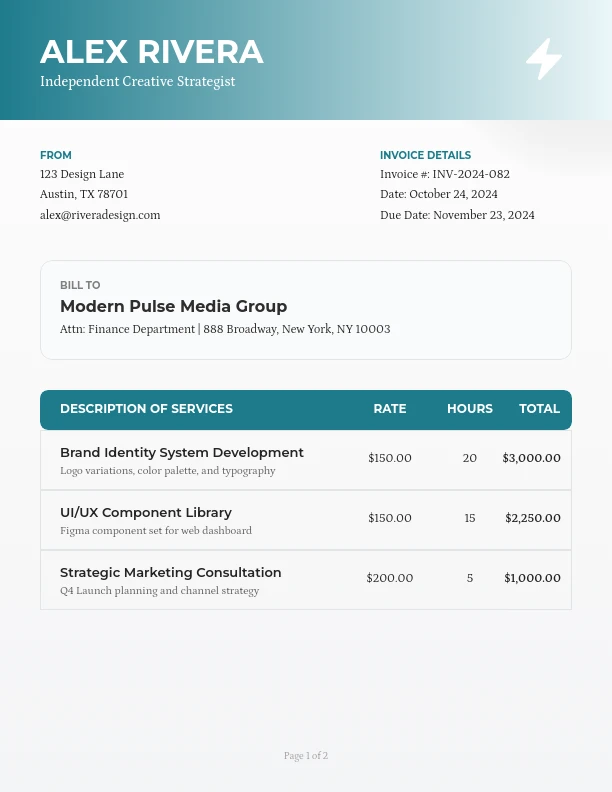This screenshot has width=612, height=792.
Task: Select the UI/UX Component Library row title
Action: pyautogui.click(x=146, y=513)
